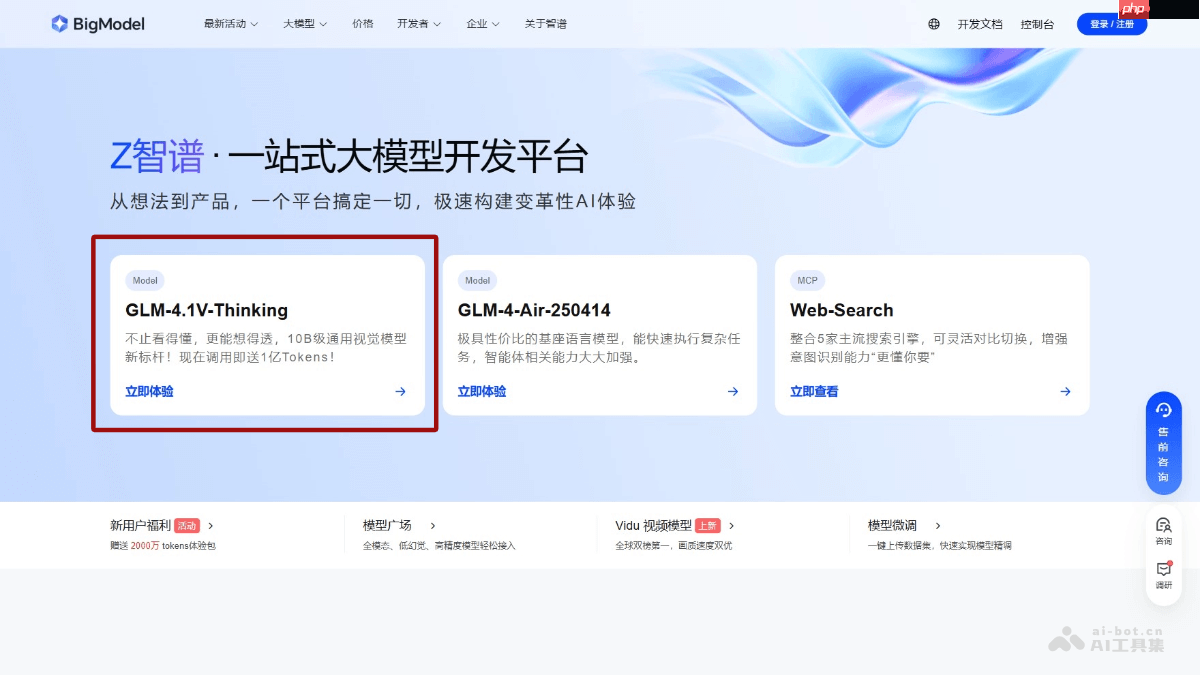The width and height of the screenshot is (1200, 675).
Task: Click the Web-Search card title
Action: pyautogui.click(x=842, y=310)
